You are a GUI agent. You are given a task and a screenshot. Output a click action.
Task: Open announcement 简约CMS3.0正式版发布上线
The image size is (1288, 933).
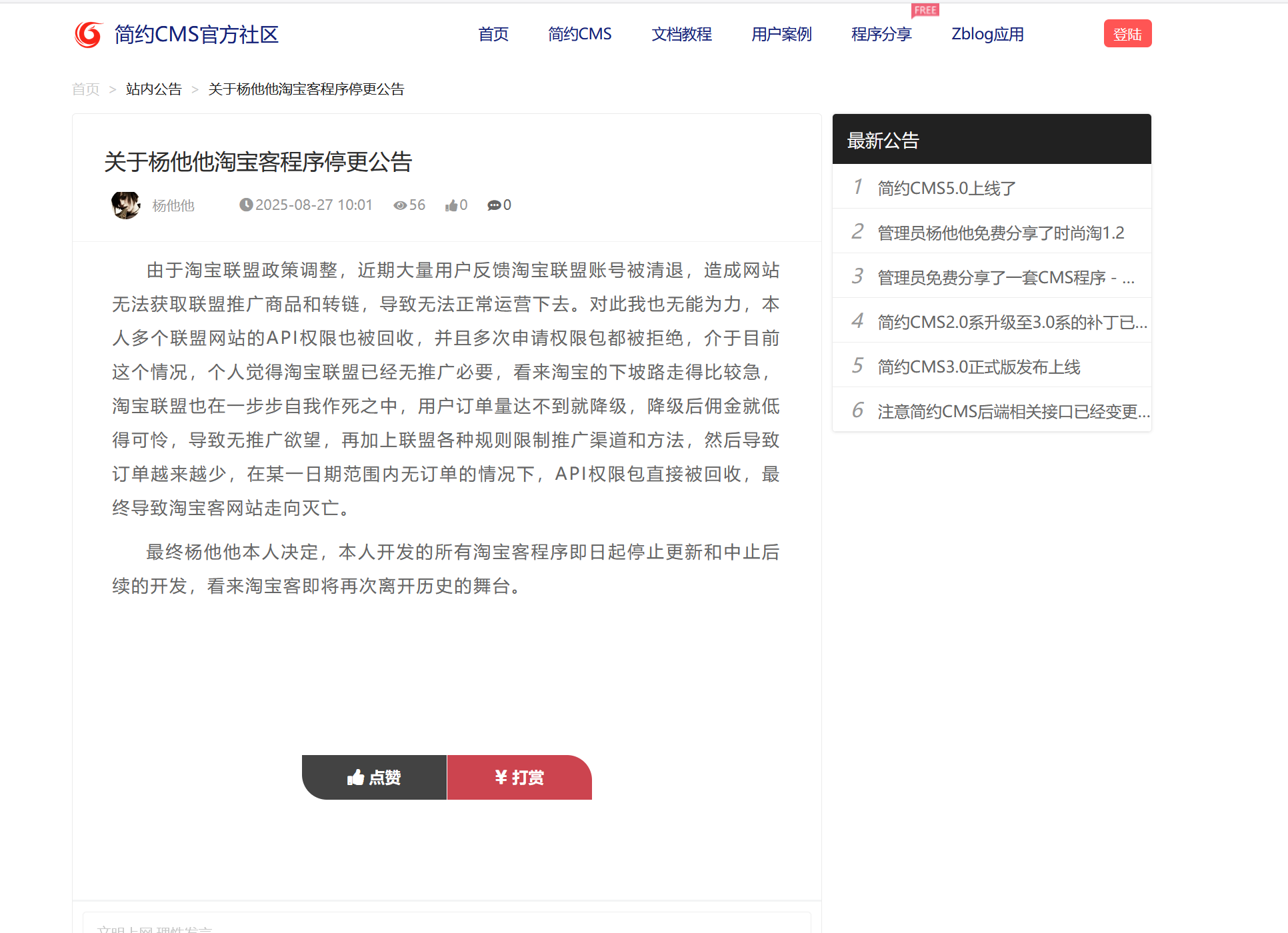(x=979, y=367)
